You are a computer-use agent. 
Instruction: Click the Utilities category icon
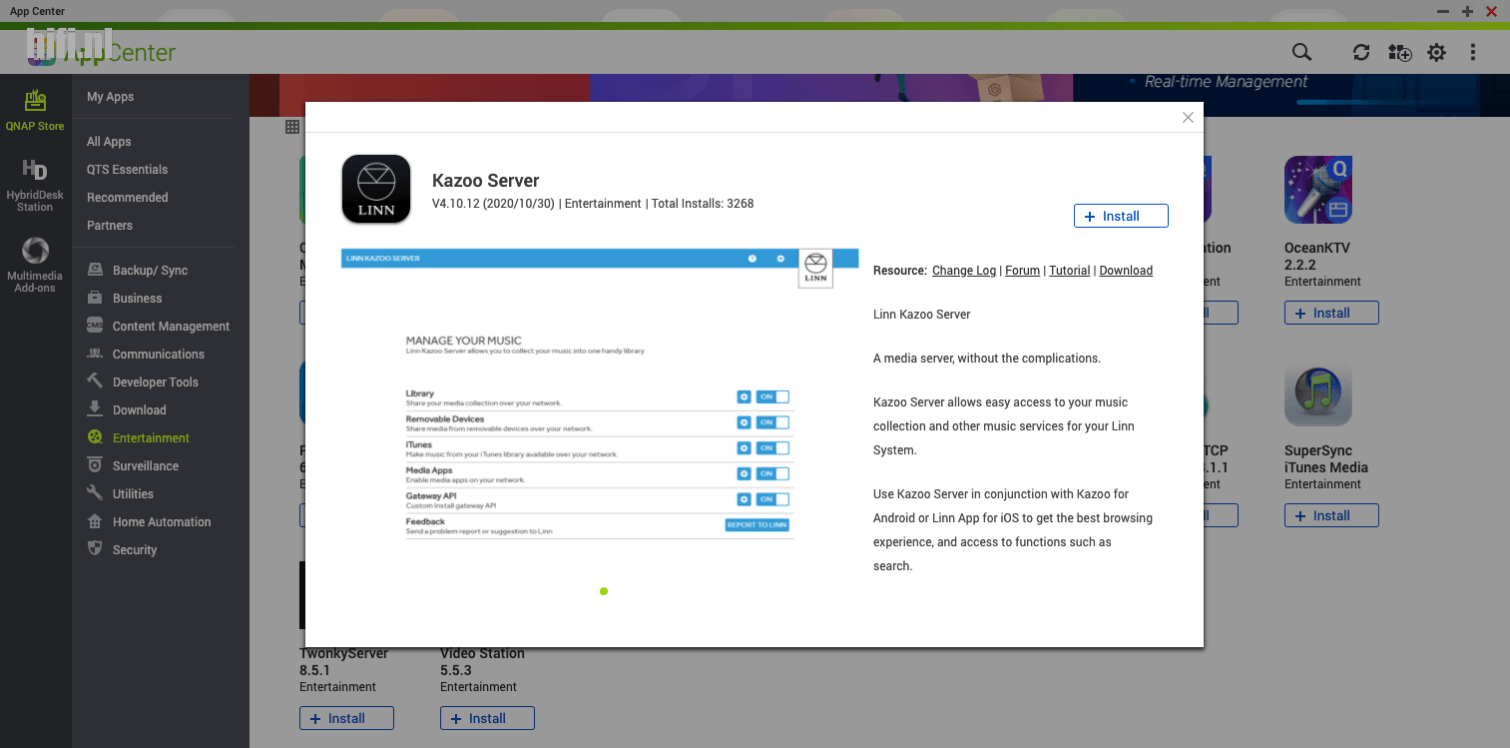(95, 493)
